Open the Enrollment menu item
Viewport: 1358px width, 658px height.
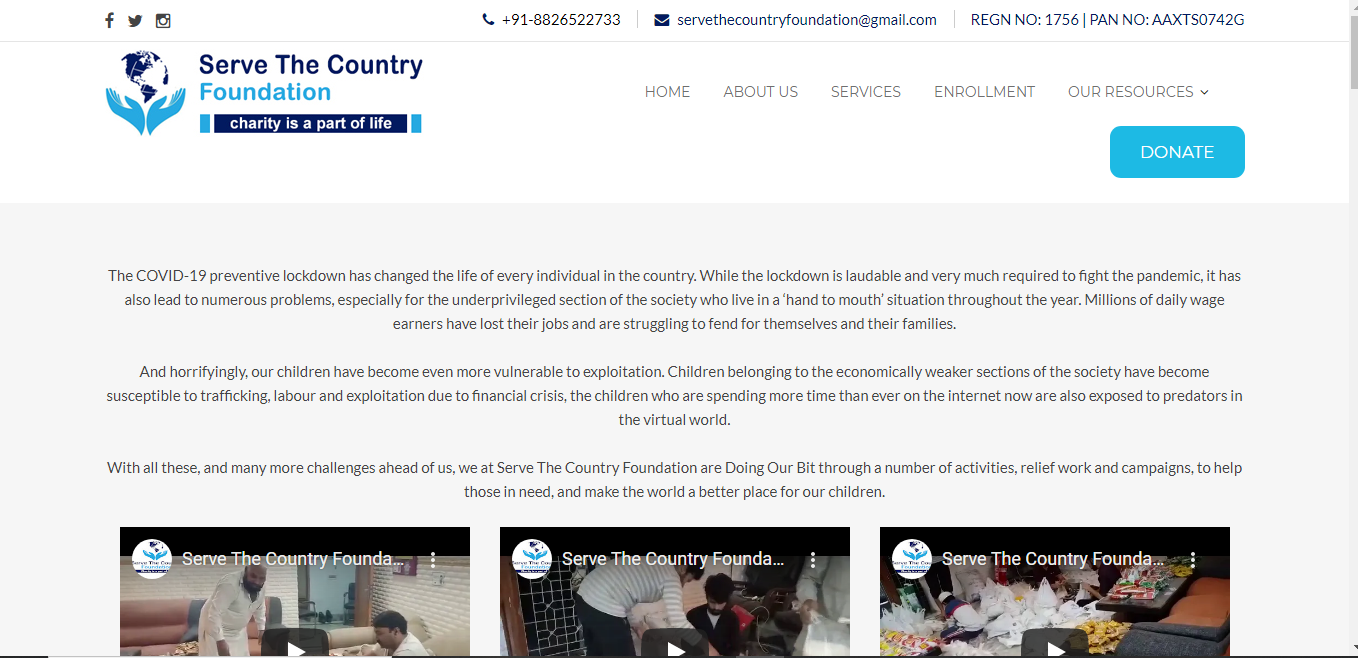tap(984, 92)
